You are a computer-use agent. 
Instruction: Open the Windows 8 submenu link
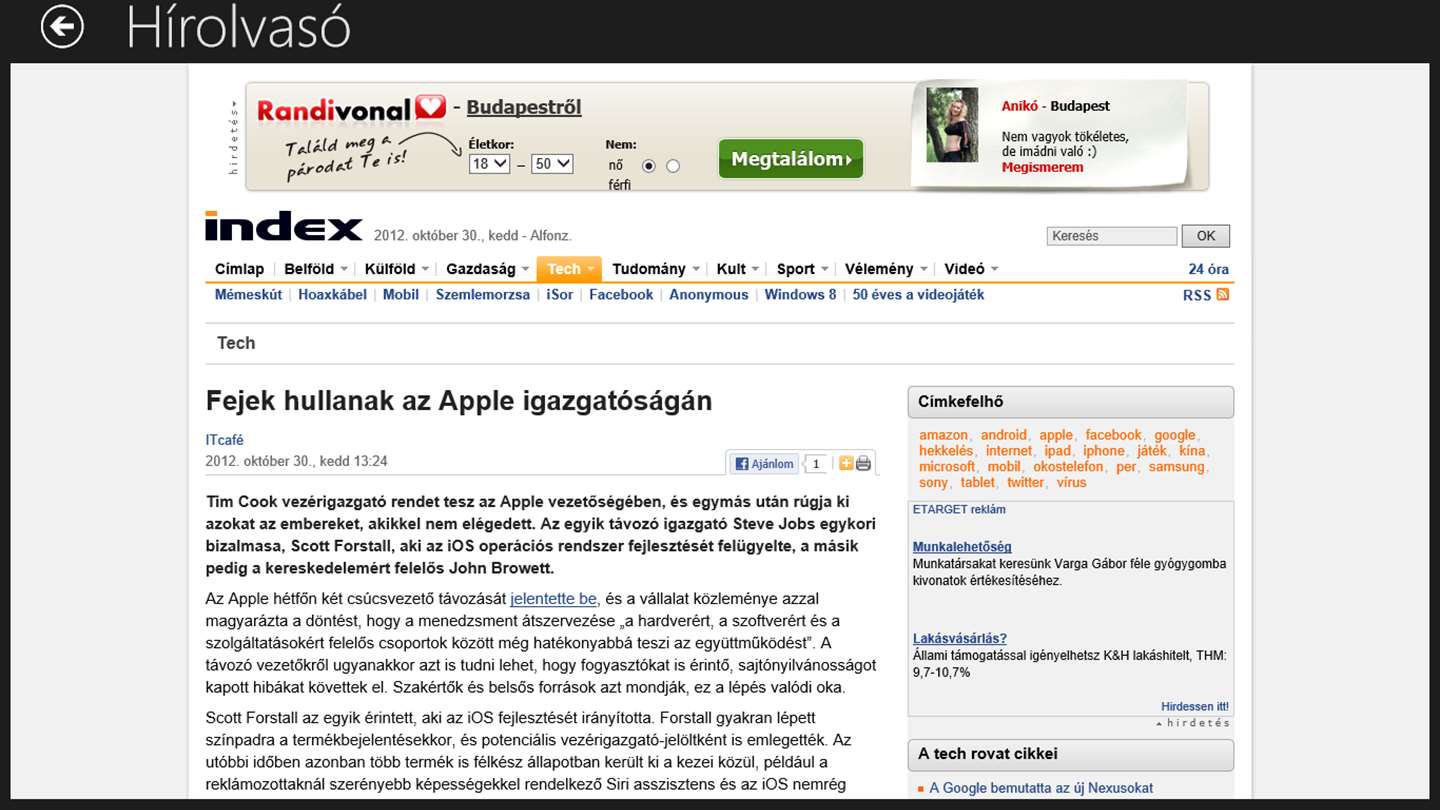coord(801,295)
